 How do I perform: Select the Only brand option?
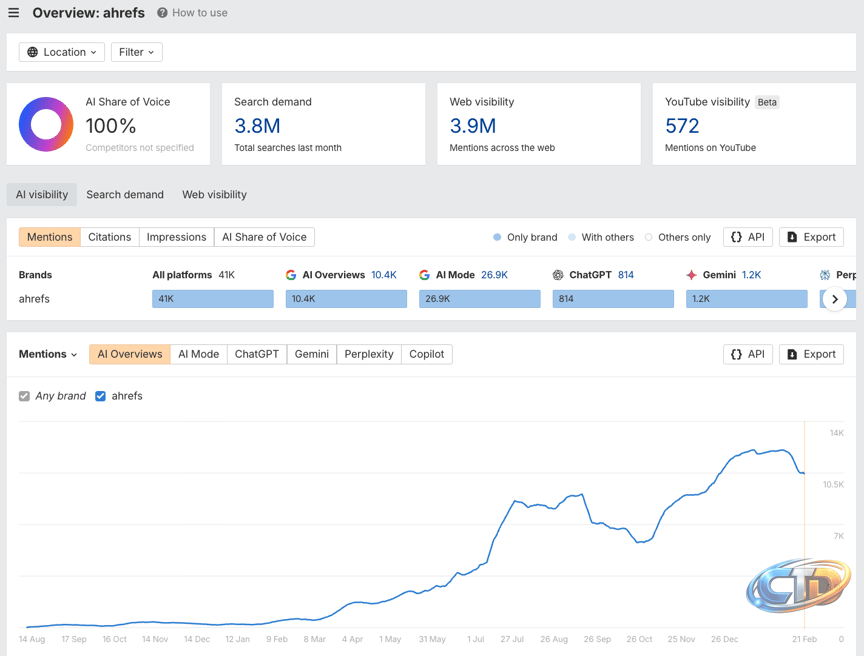525,237
